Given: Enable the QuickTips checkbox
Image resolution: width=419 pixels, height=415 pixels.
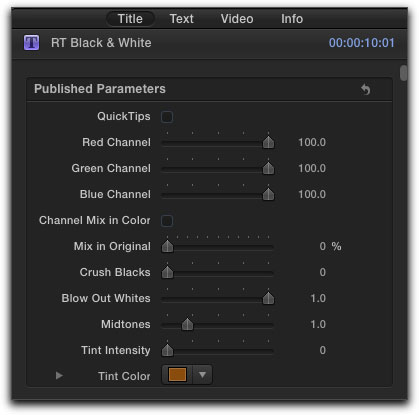Looking at the screenshot, I should pyautogui.click(x=167, y=117).
